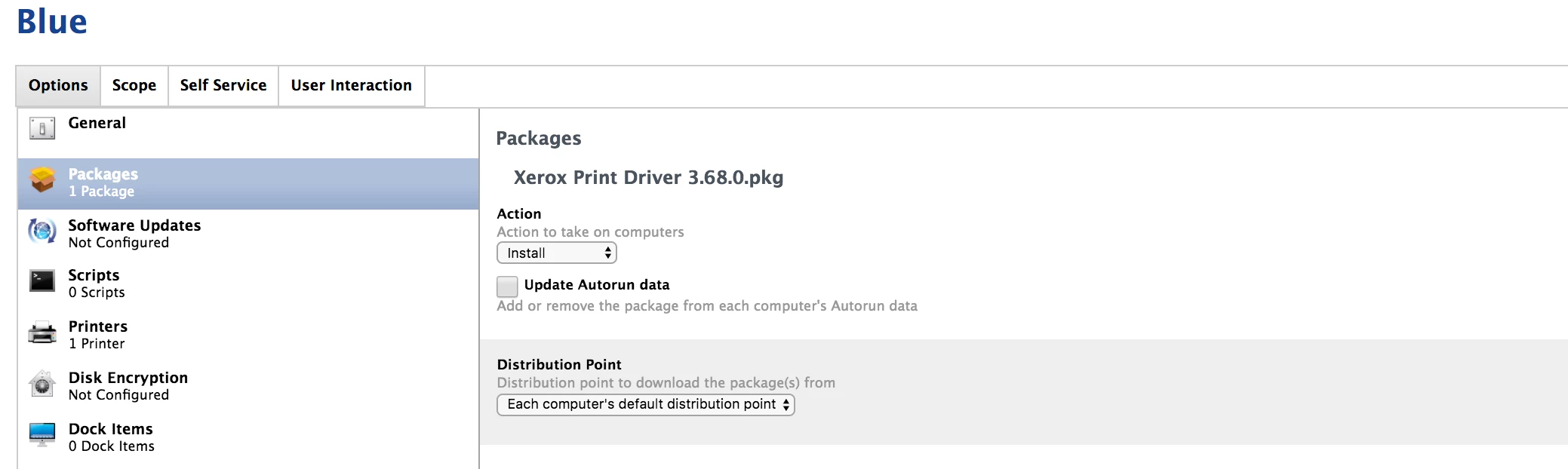Click the Dock Items monitor icon
The image size is (1568, 469).
(42, 435)
